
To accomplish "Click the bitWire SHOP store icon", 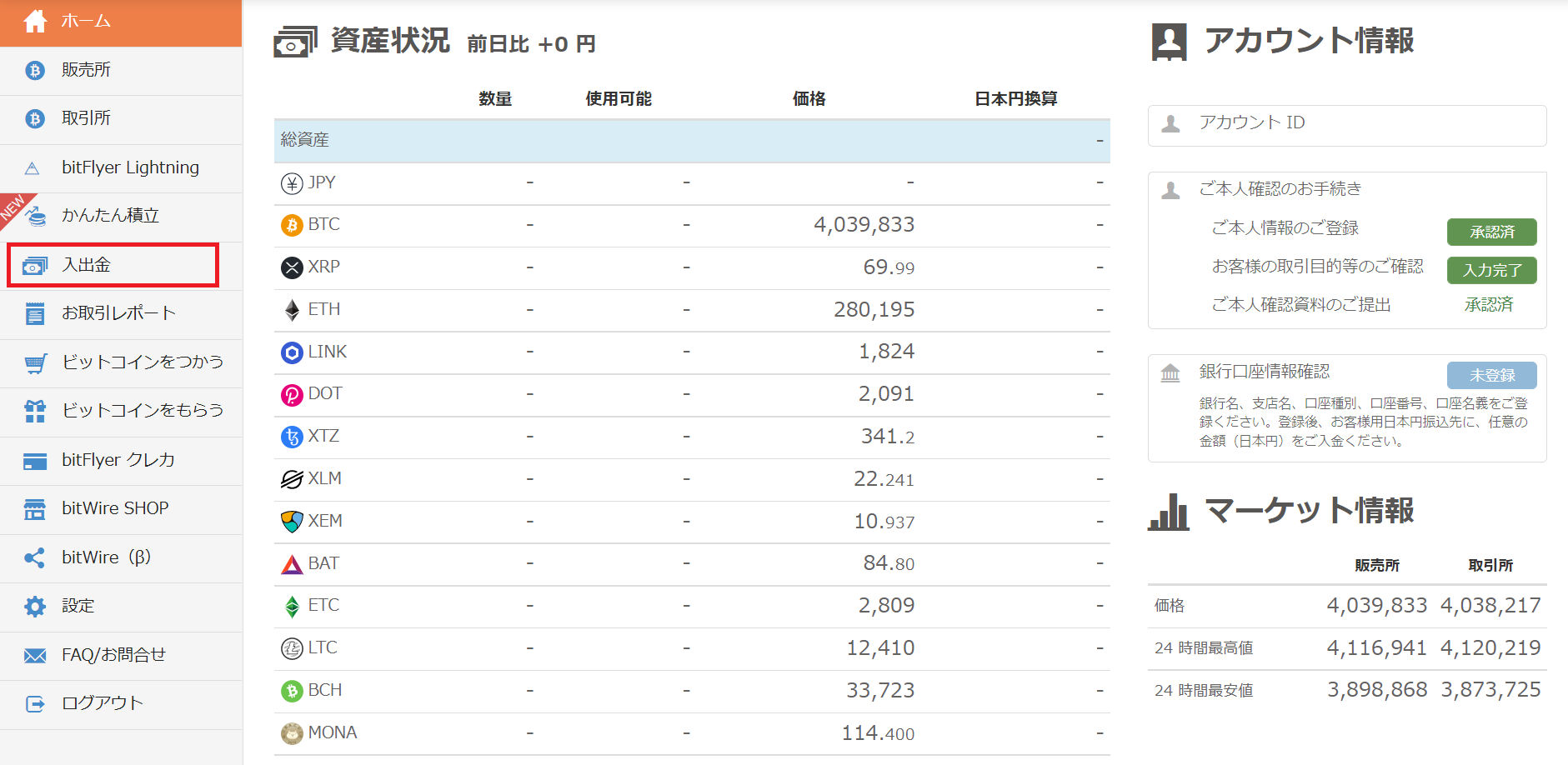I will (x=35, y=509).
